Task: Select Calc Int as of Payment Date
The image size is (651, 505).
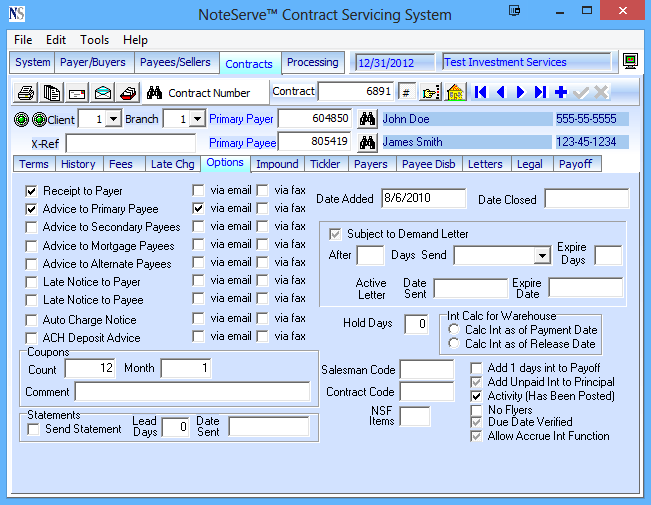Action: 455,330
